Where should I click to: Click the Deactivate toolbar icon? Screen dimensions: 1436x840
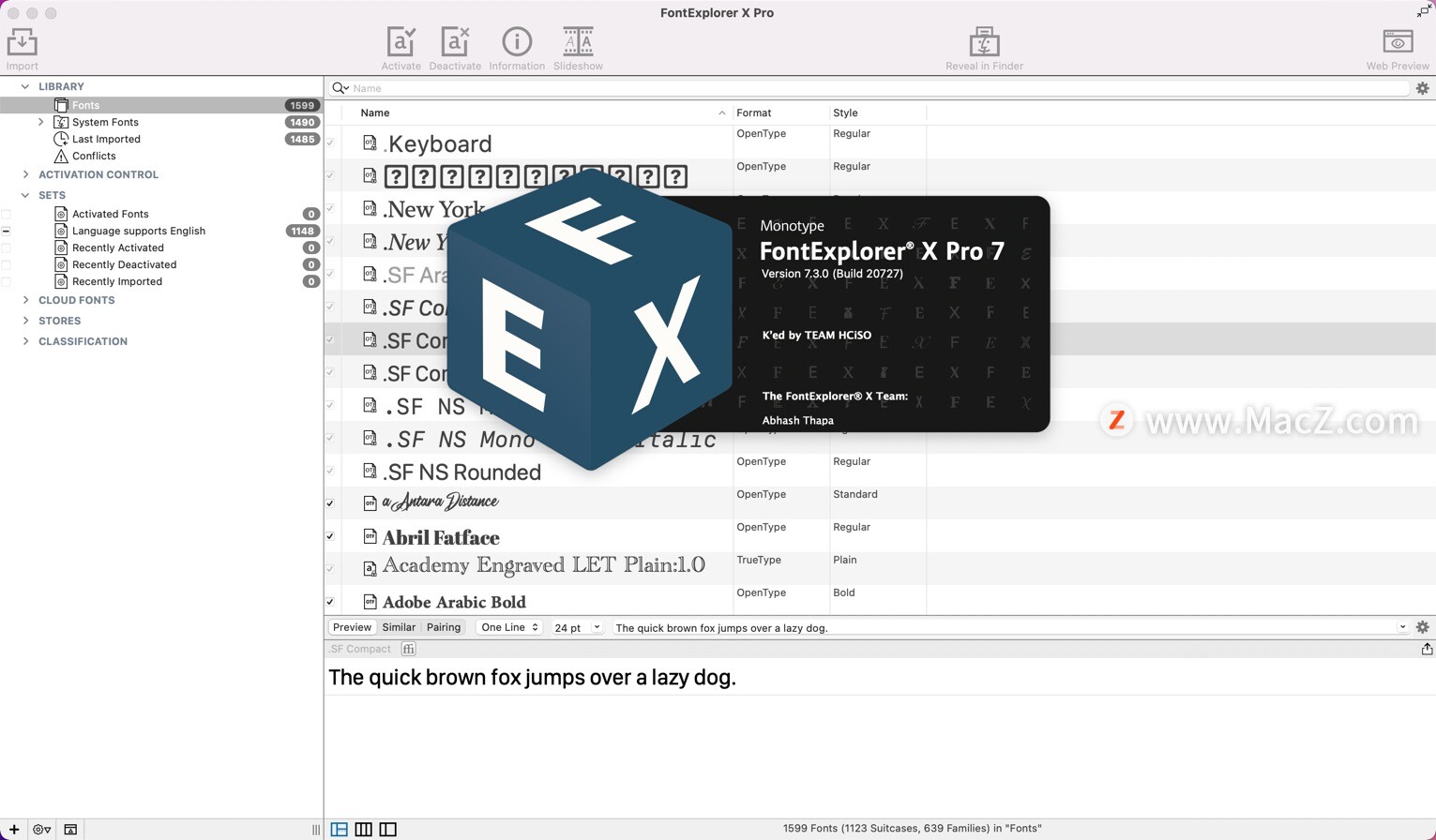pyautogui.click(x=455, y=42)
